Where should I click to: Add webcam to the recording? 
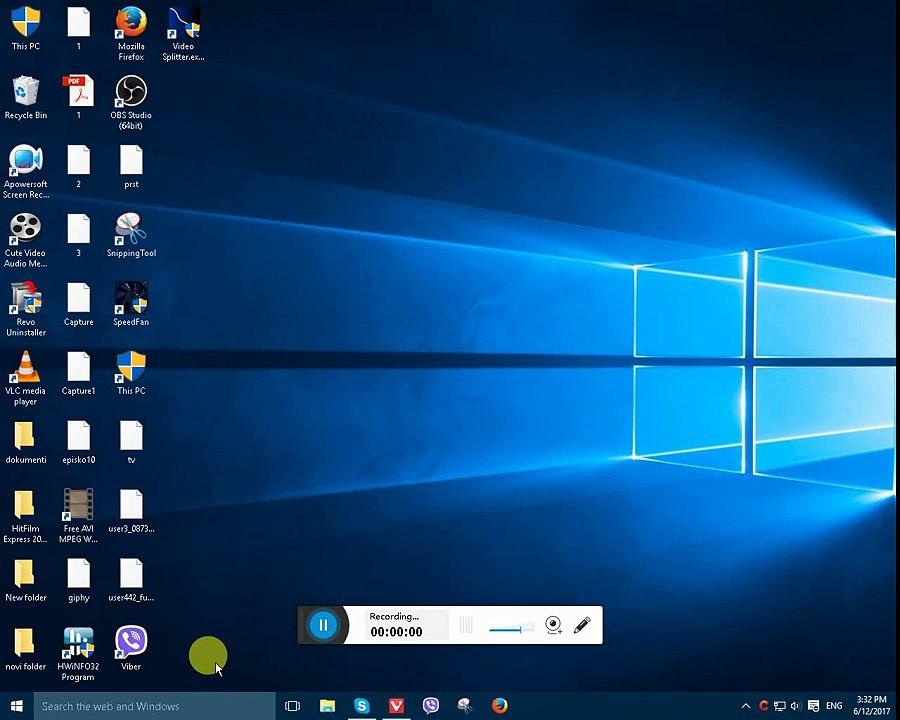point(553,625)
